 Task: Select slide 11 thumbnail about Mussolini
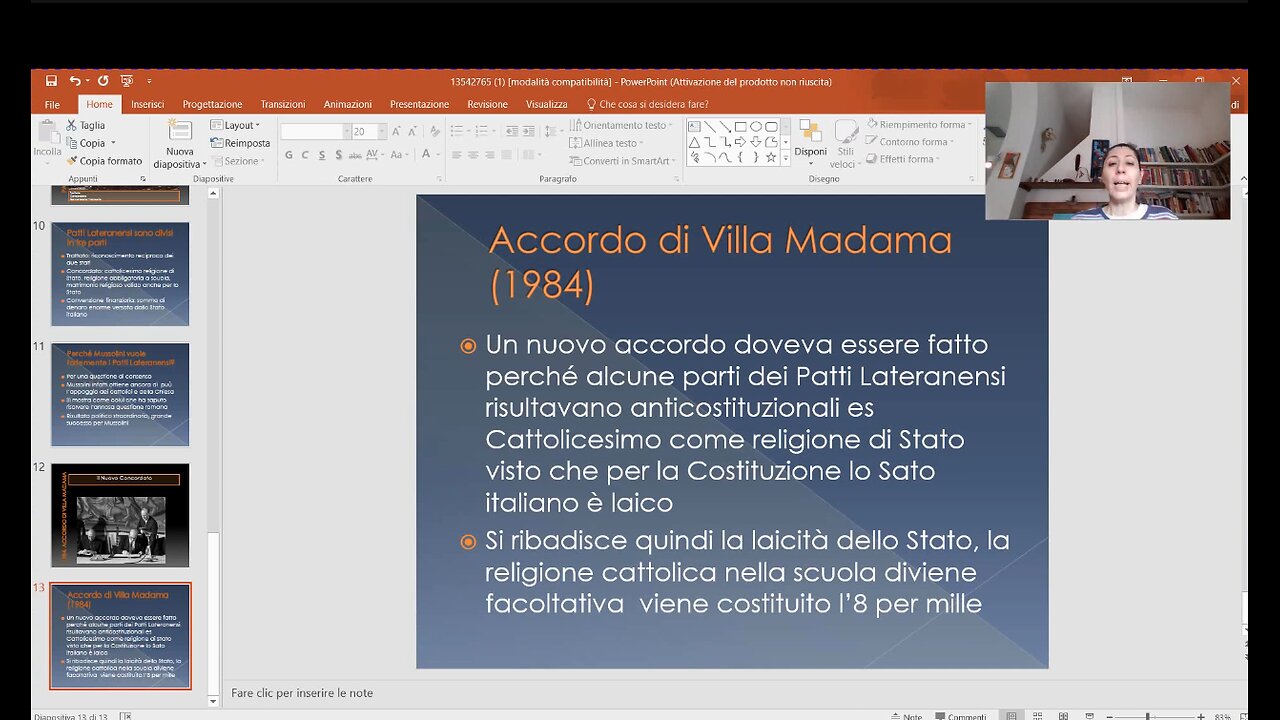120,394
